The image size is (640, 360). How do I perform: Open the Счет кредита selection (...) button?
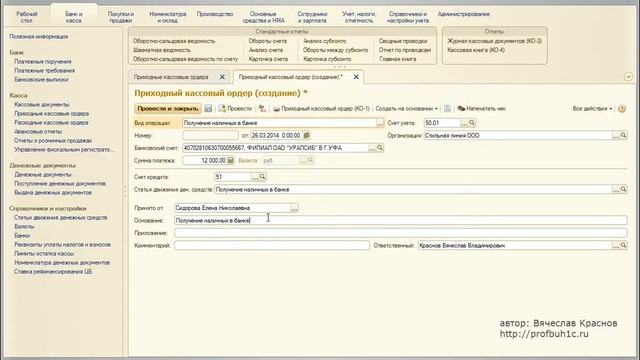(255, 177)
